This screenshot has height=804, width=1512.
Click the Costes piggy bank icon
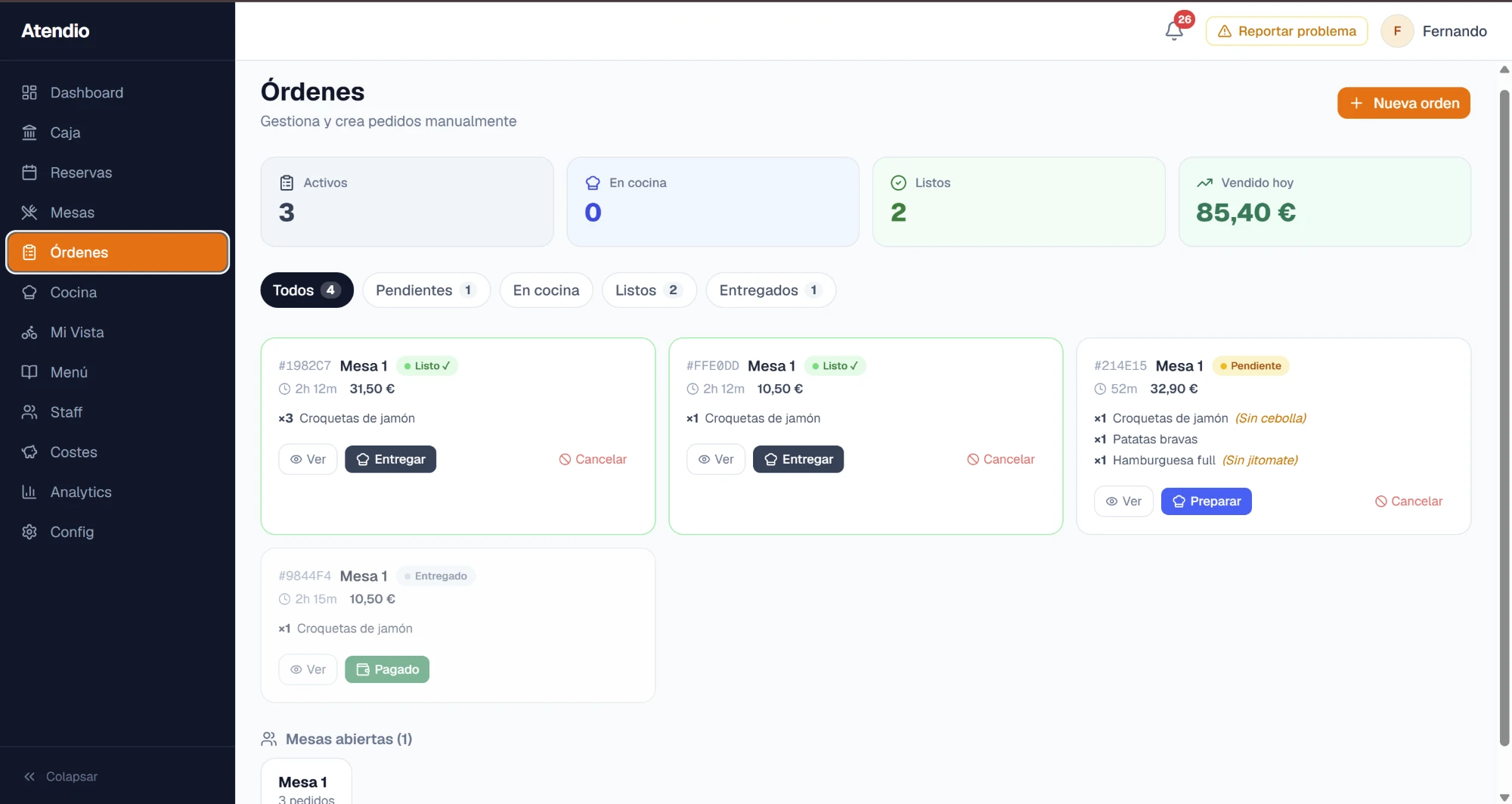[29, 452]
